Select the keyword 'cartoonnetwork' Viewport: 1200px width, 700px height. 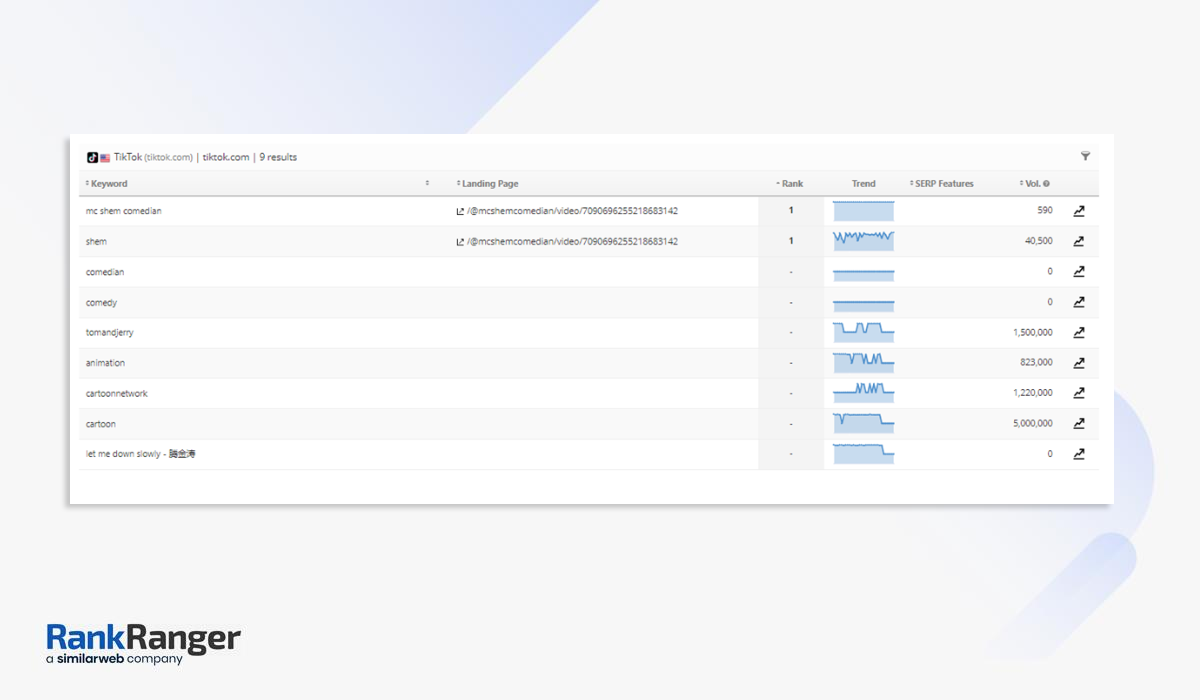coord(116,393)
